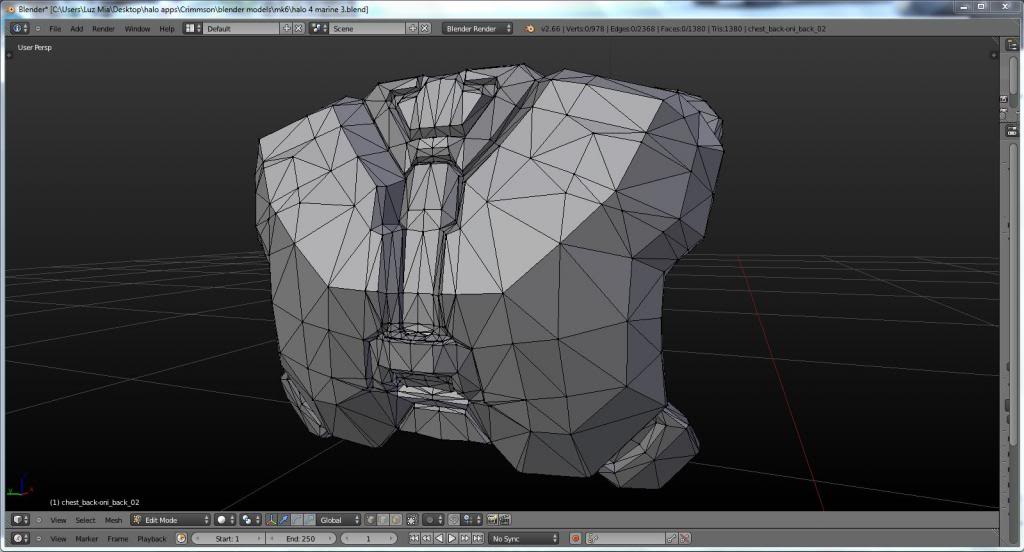Click the End: 250 frame field

pos(300,539)
